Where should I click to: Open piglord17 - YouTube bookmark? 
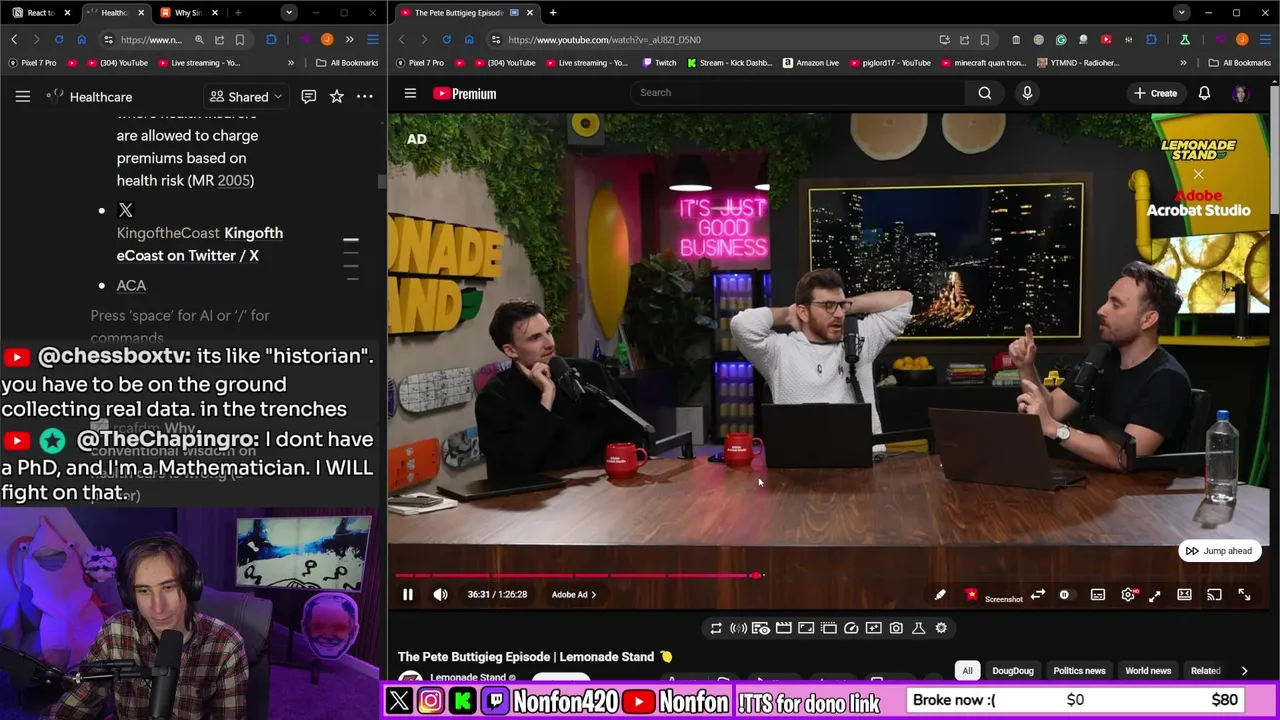(890, 63)
